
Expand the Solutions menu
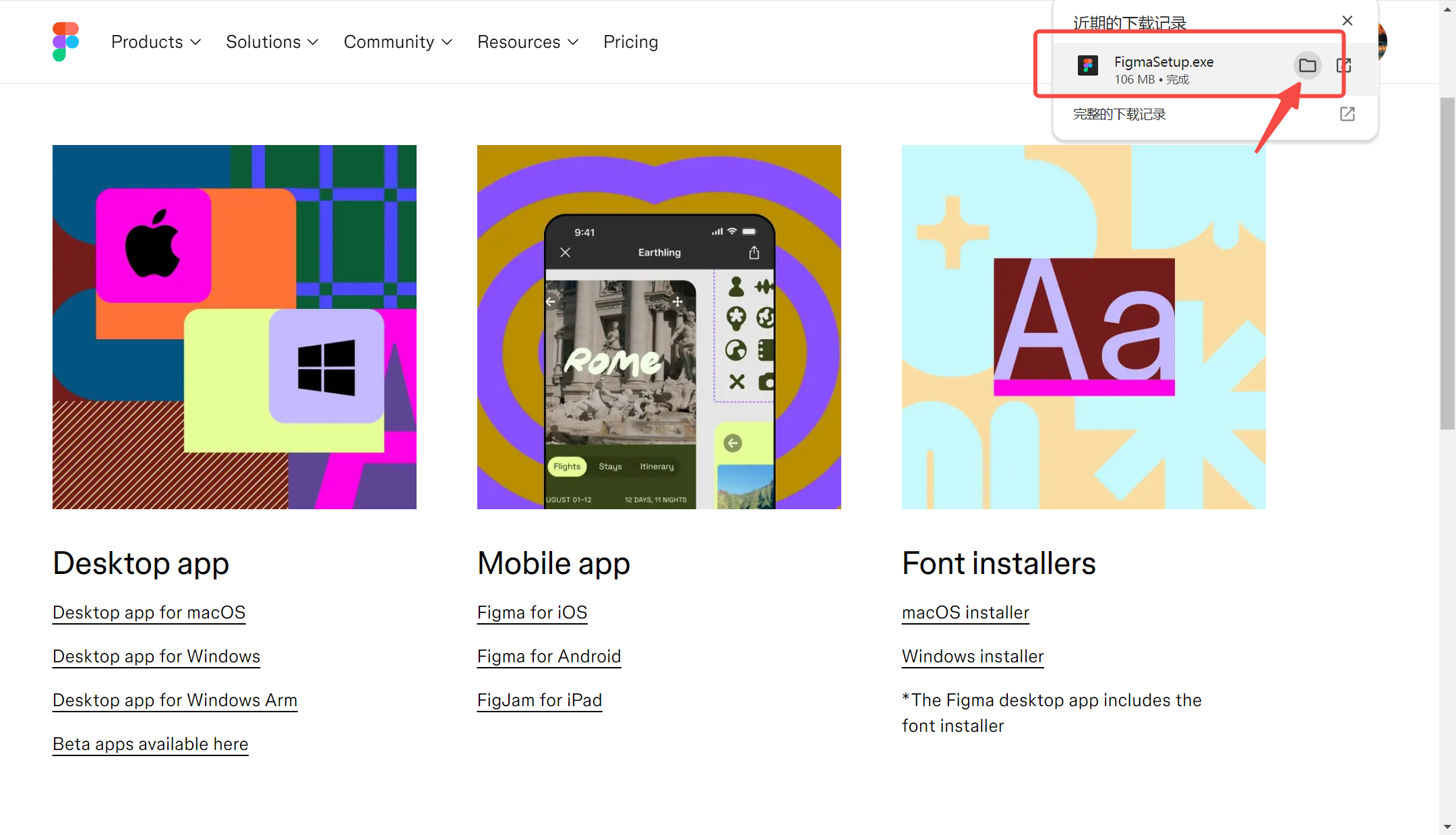click(x=272, y=42)
